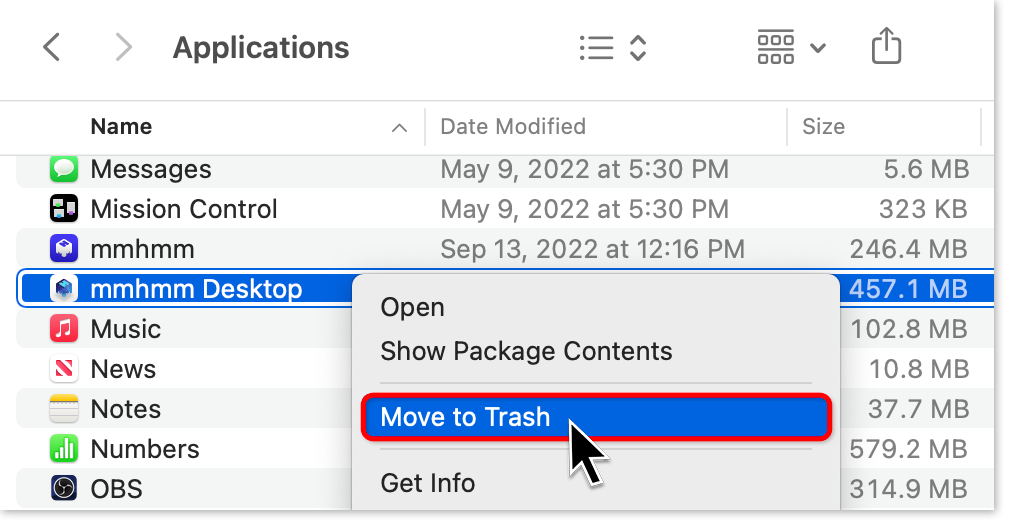Click Messages date May 9, 2022
Viewport: 1009px width, 525px height.
pyautogui.click(x=584, y=169)
